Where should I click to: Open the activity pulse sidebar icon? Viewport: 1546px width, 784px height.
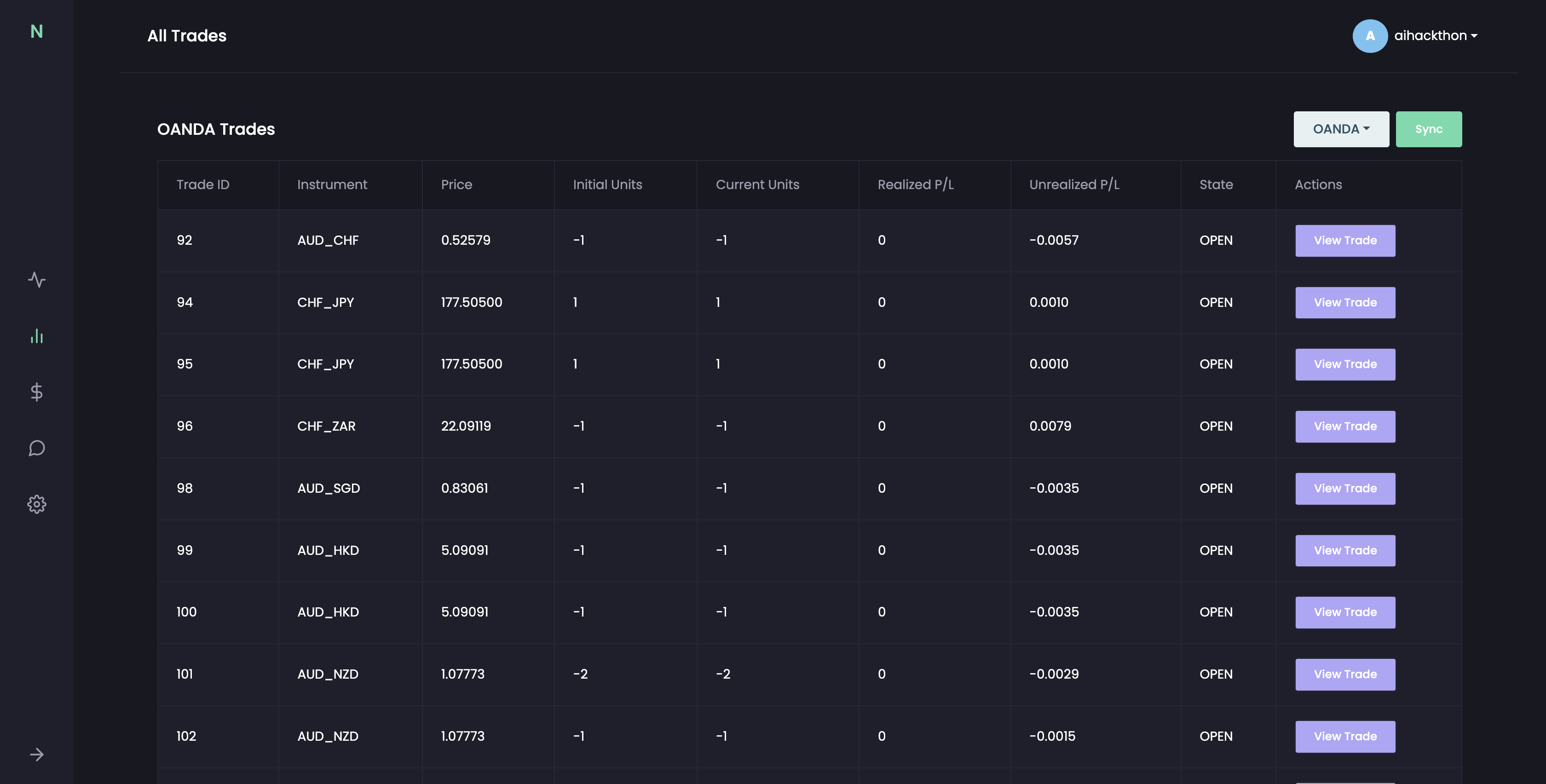pyautogui.click(x=37, y=280)
